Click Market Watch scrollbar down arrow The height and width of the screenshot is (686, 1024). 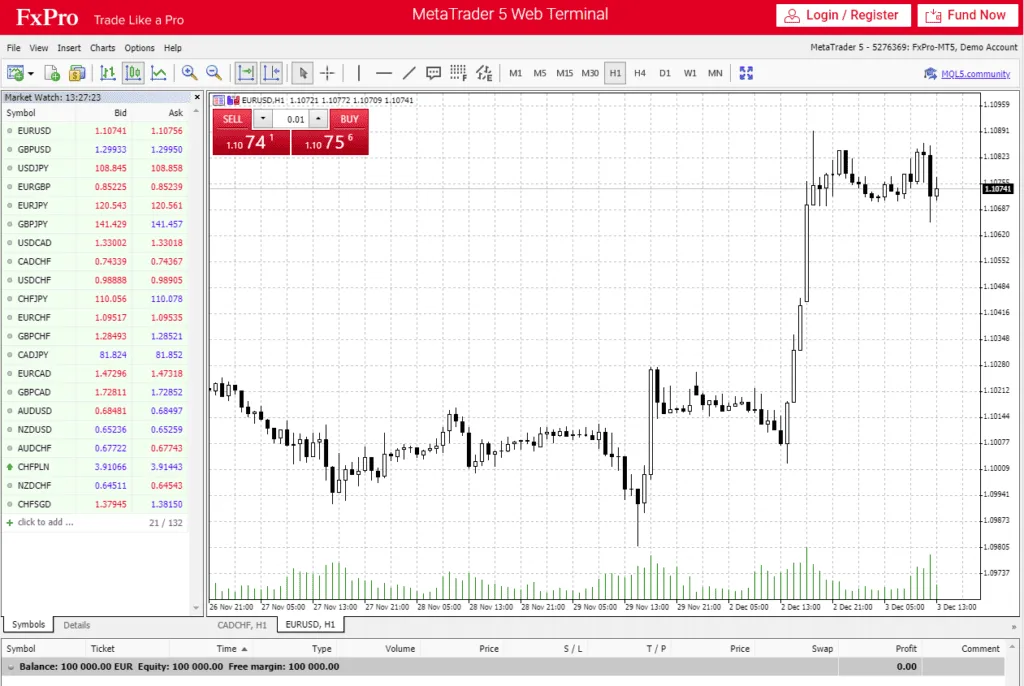point(196,608)
